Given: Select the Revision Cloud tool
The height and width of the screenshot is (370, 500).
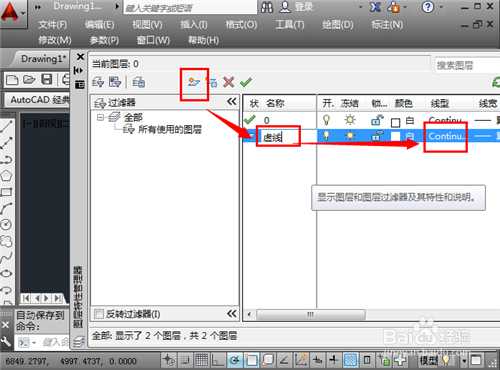Looking at the screenshot, I should 7,241.
